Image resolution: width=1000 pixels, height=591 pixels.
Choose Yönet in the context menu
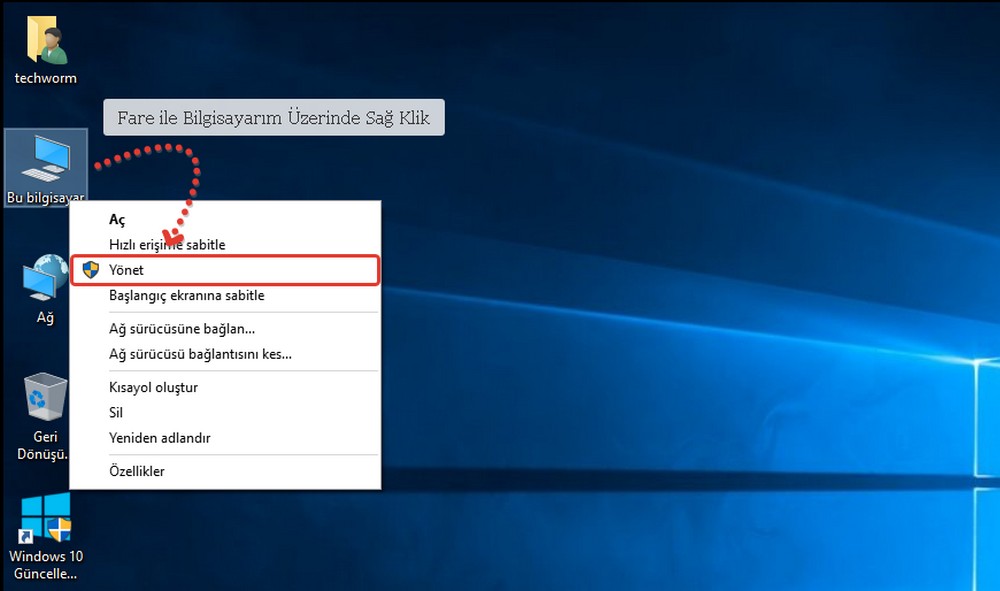pos(127,270)
